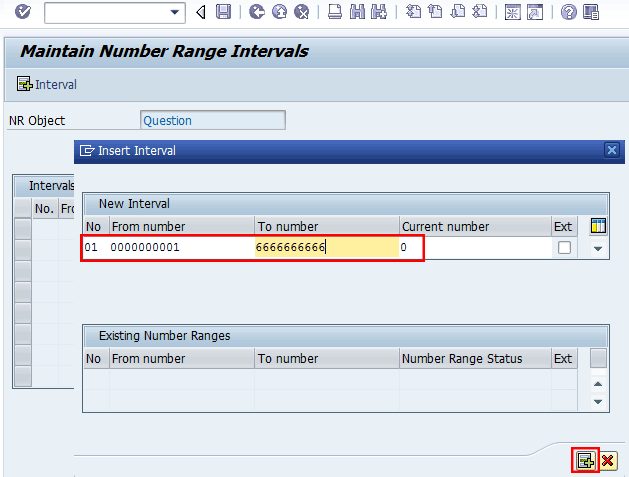Click the No field containing 01

(96, 247)
